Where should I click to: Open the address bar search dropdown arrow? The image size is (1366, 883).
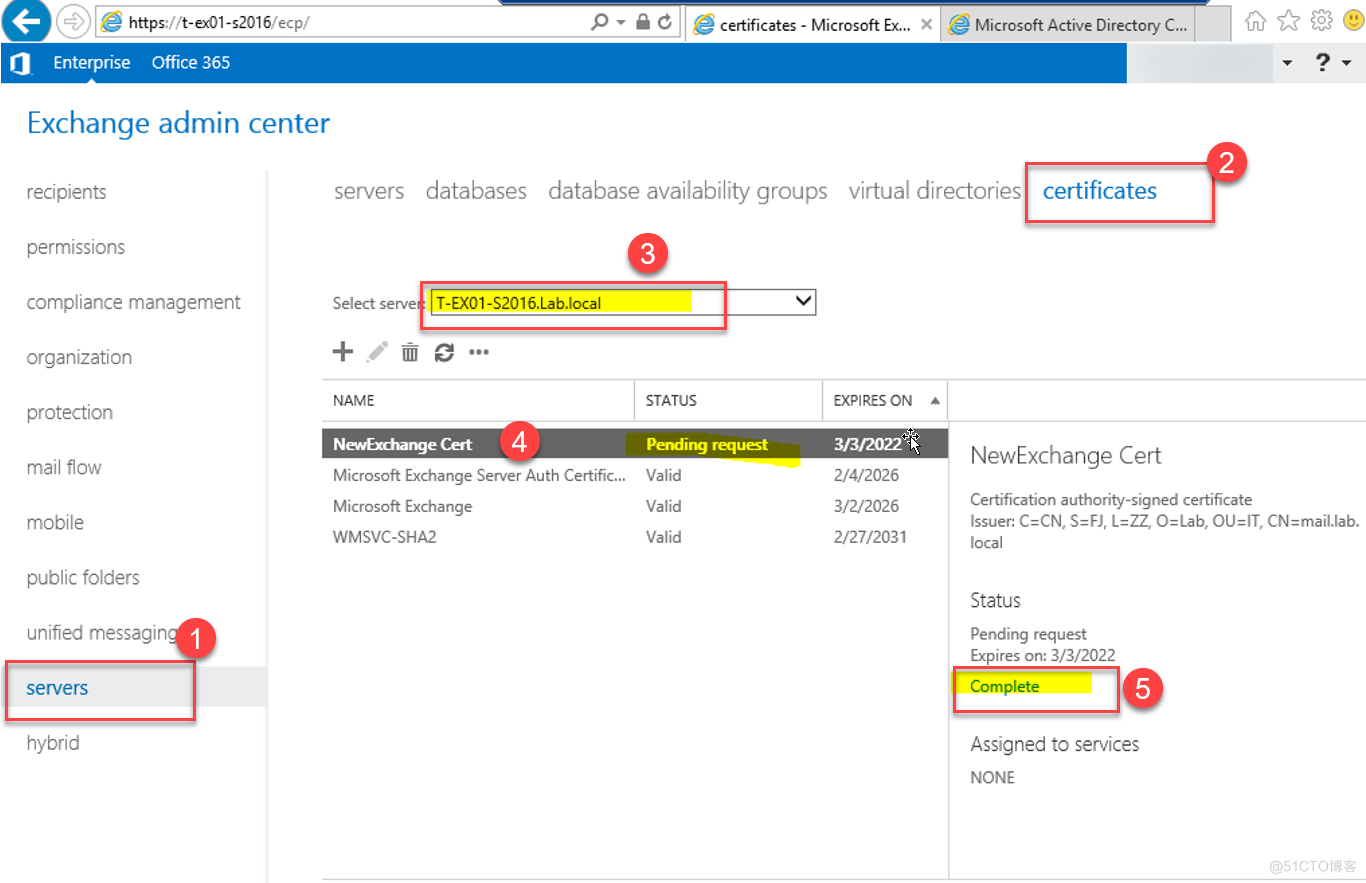tap(620, 22)
